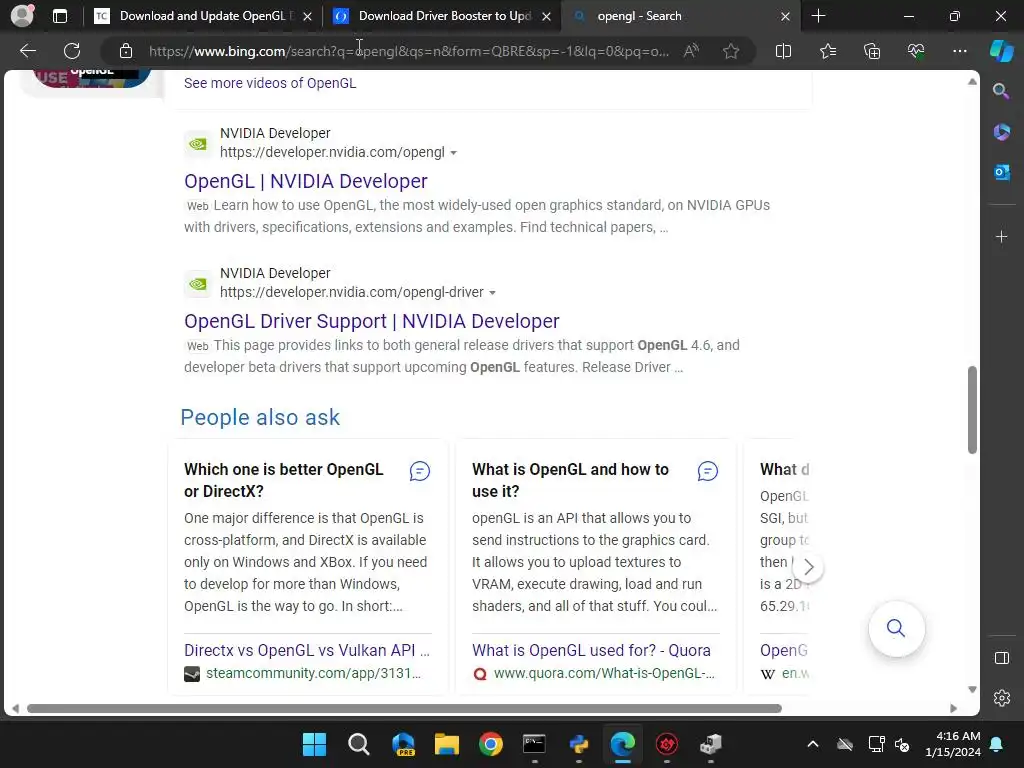Close the 'opengl - Search' tab

[x=786, y=16]
